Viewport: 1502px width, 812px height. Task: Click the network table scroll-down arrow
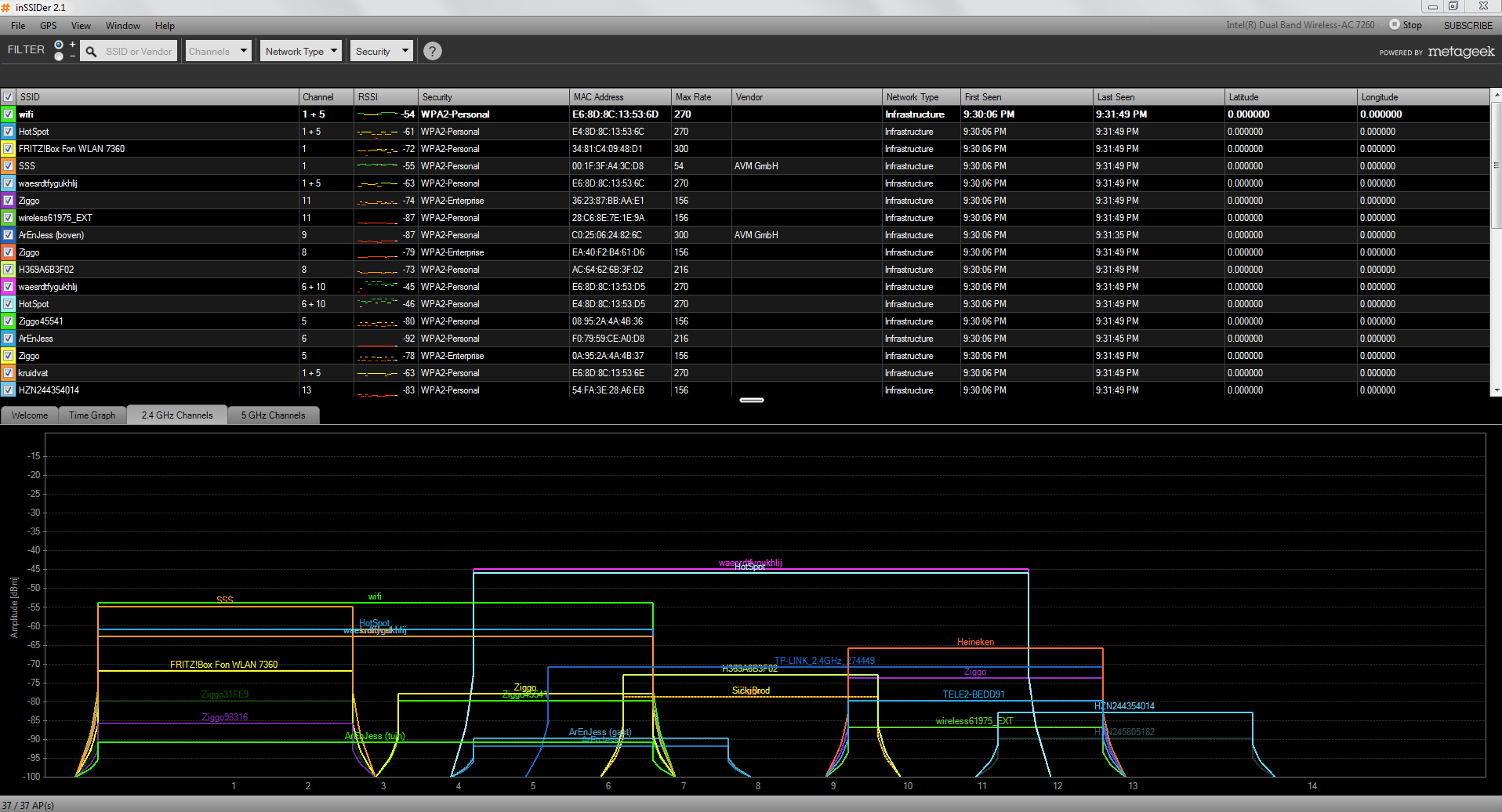tap(1496, 390)
